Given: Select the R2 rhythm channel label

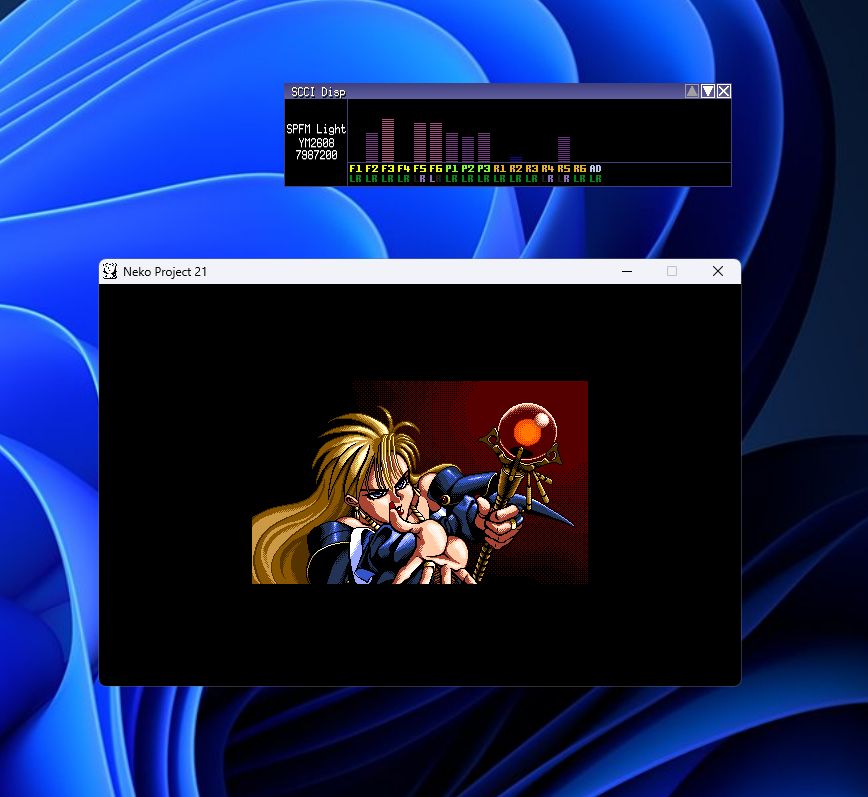Looking at the screenshot, I should (x=515, y=168).
